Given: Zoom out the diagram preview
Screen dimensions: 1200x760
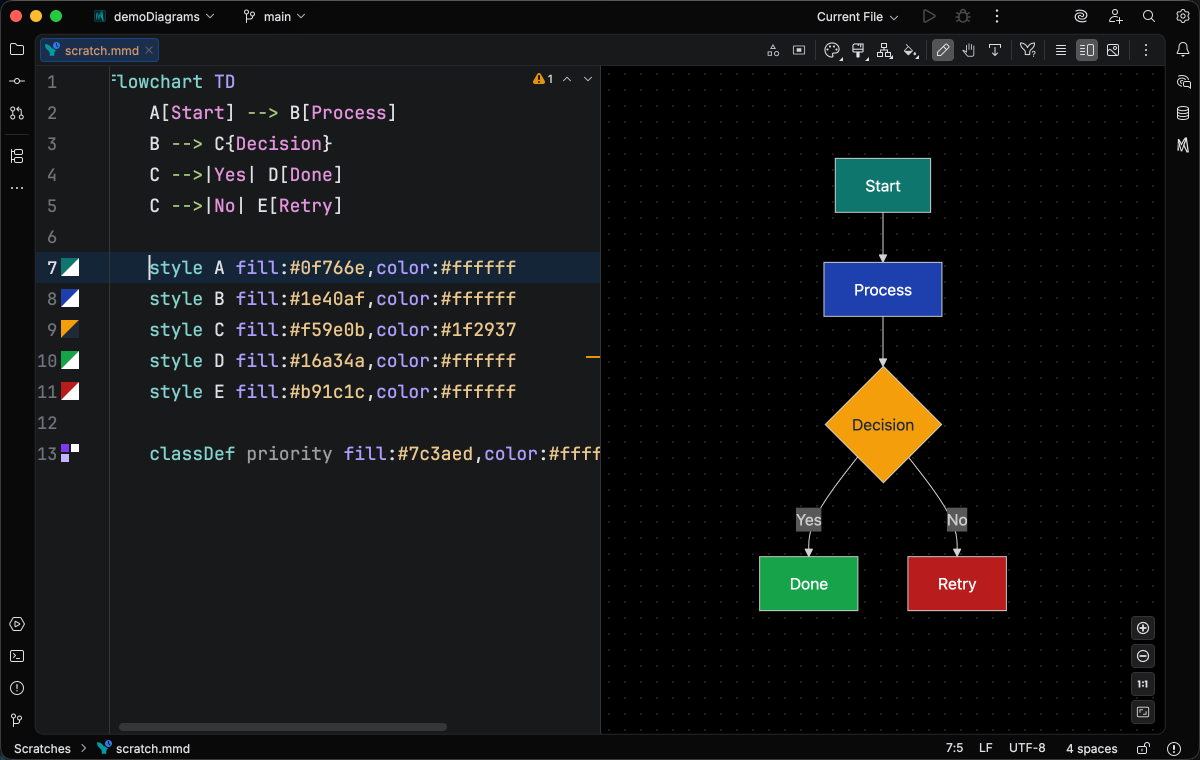Looking at the screenshot, I should pyautogui.click(x=1143, y=656).
